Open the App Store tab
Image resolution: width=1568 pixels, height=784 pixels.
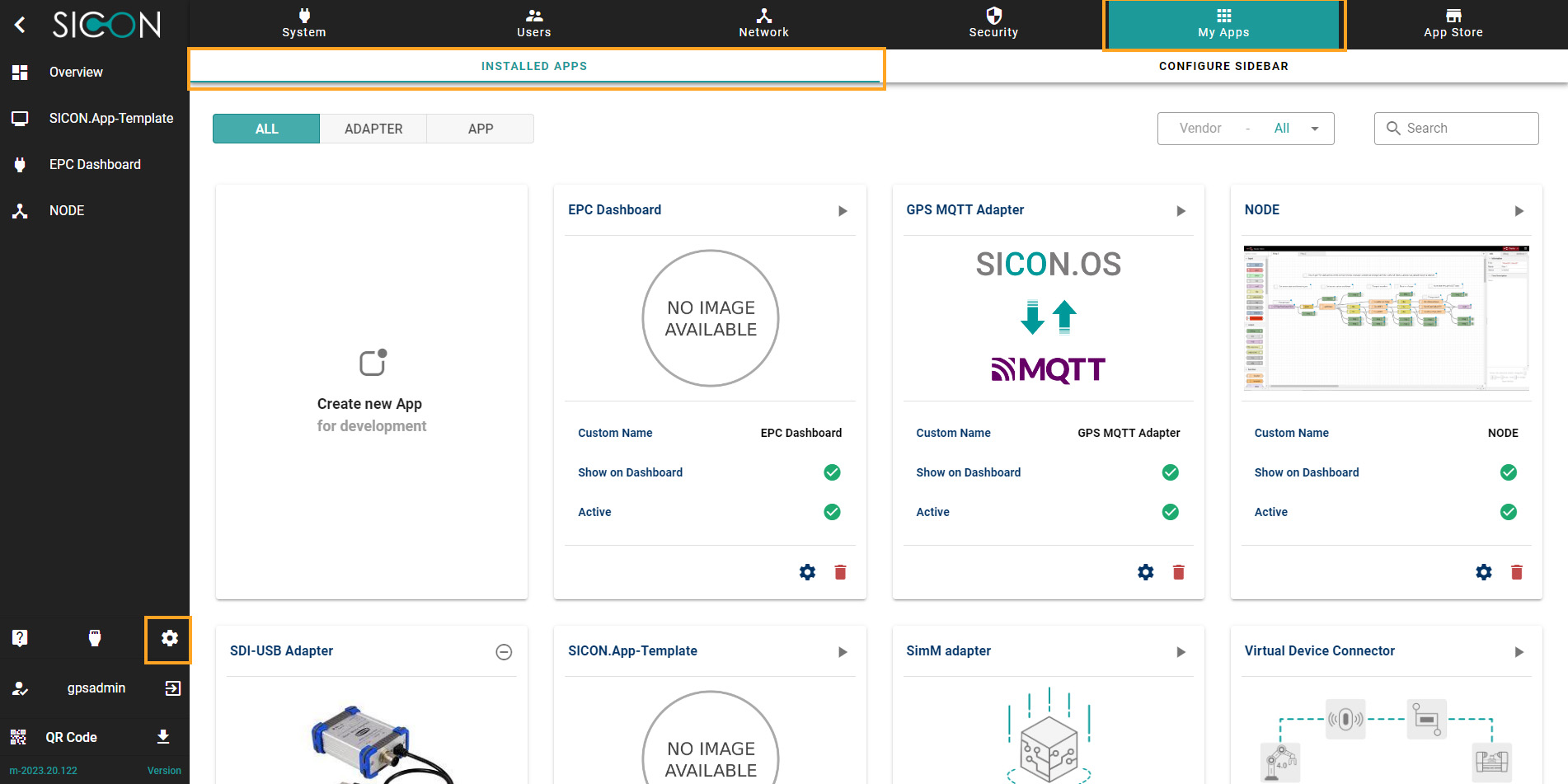(x=1453, y=24)
